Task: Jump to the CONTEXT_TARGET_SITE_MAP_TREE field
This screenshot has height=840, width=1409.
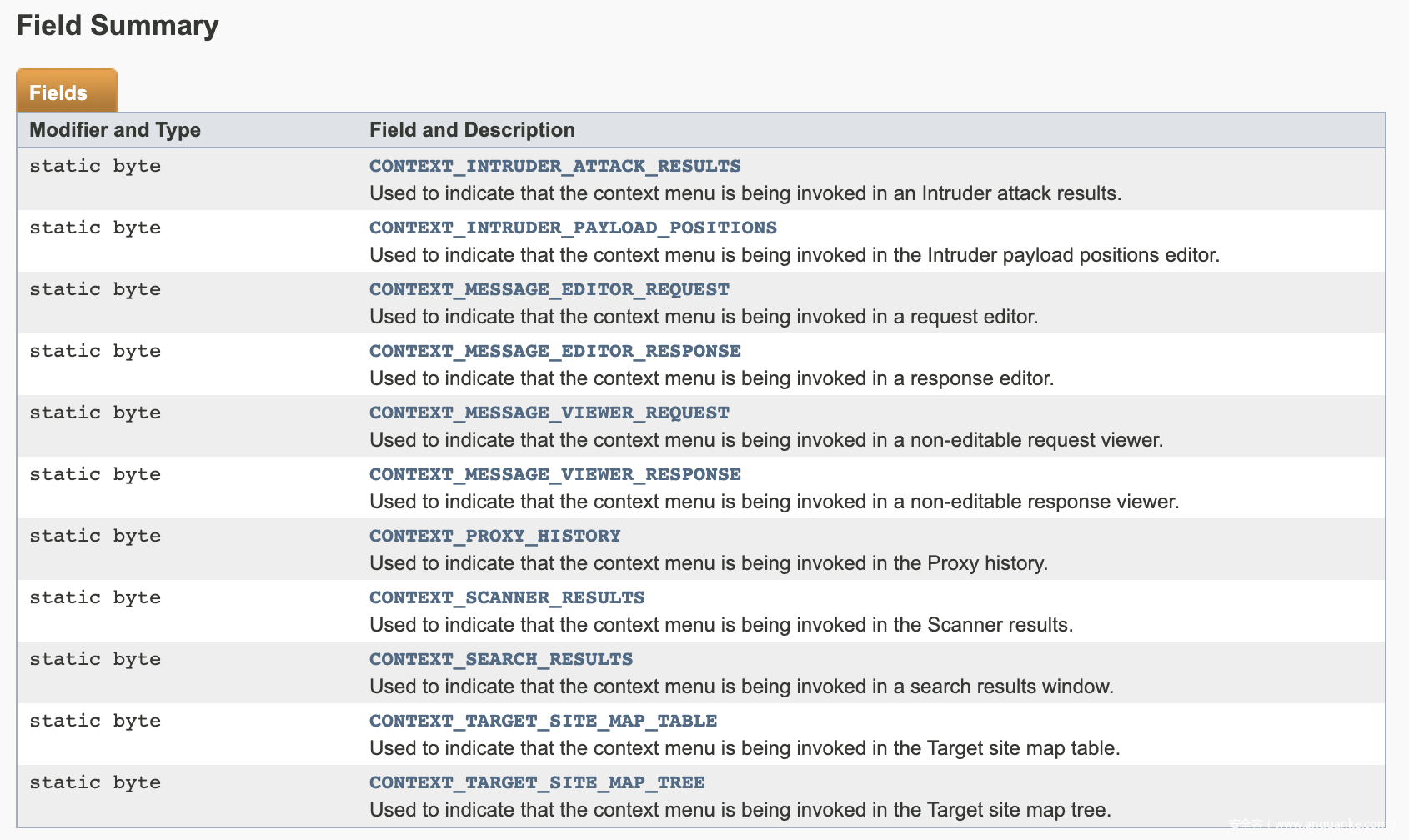Action: point(537,782)
